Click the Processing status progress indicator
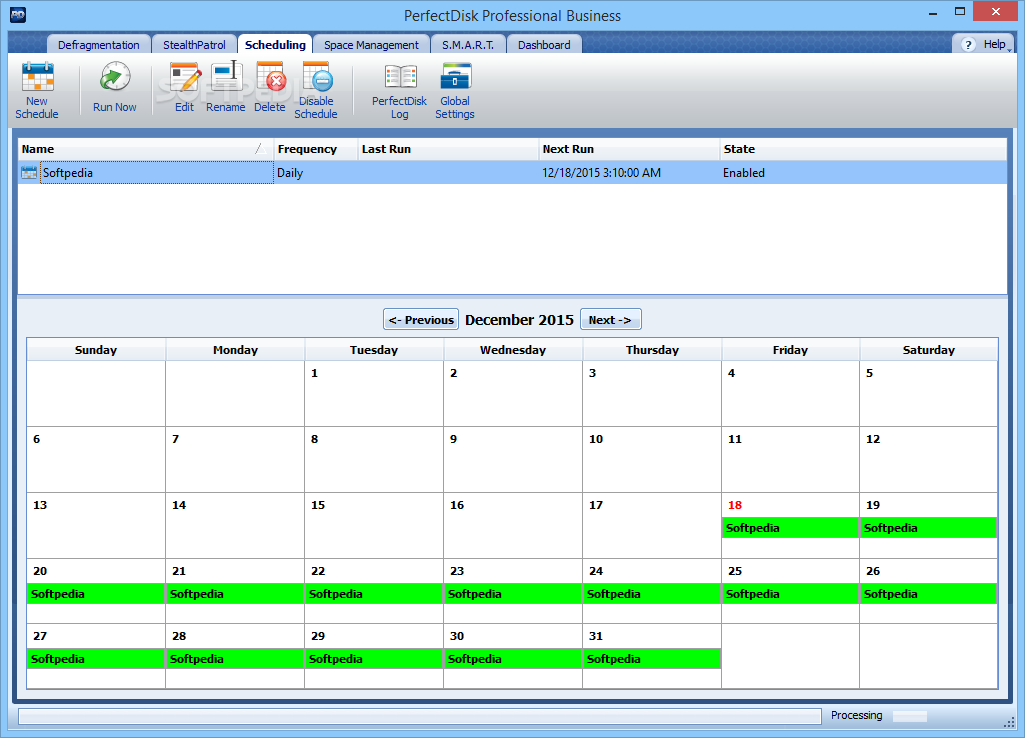Screen dimensions: 1025x738 pos(909,716)
